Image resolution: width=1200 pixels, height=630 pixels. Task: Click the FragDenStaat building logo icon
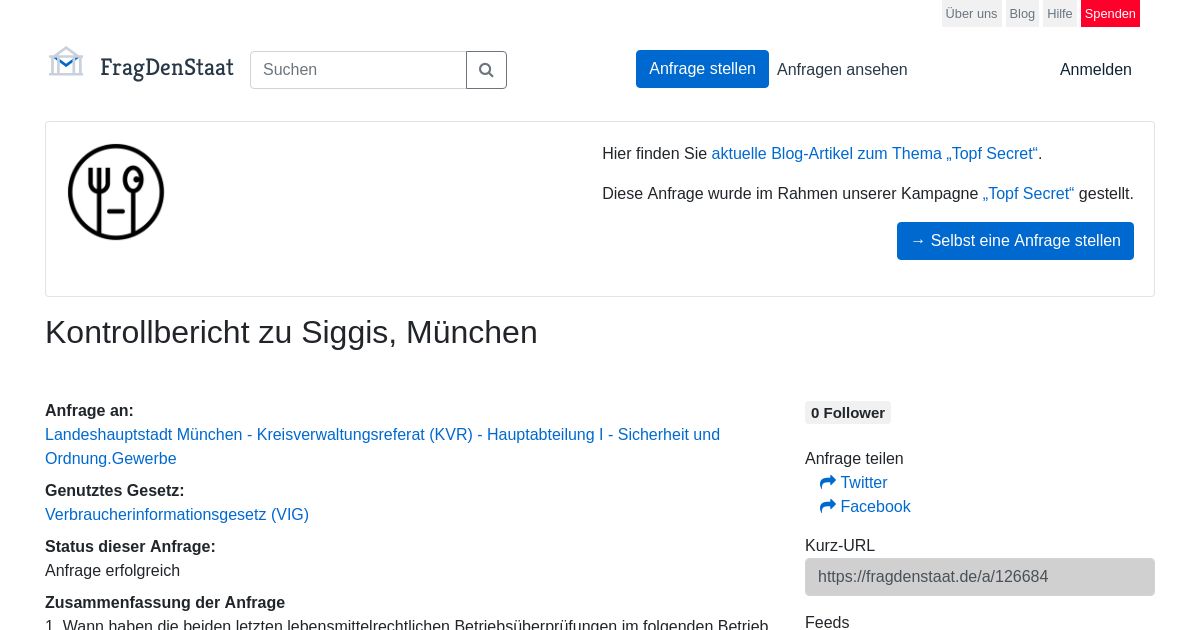tap(66, 62)
